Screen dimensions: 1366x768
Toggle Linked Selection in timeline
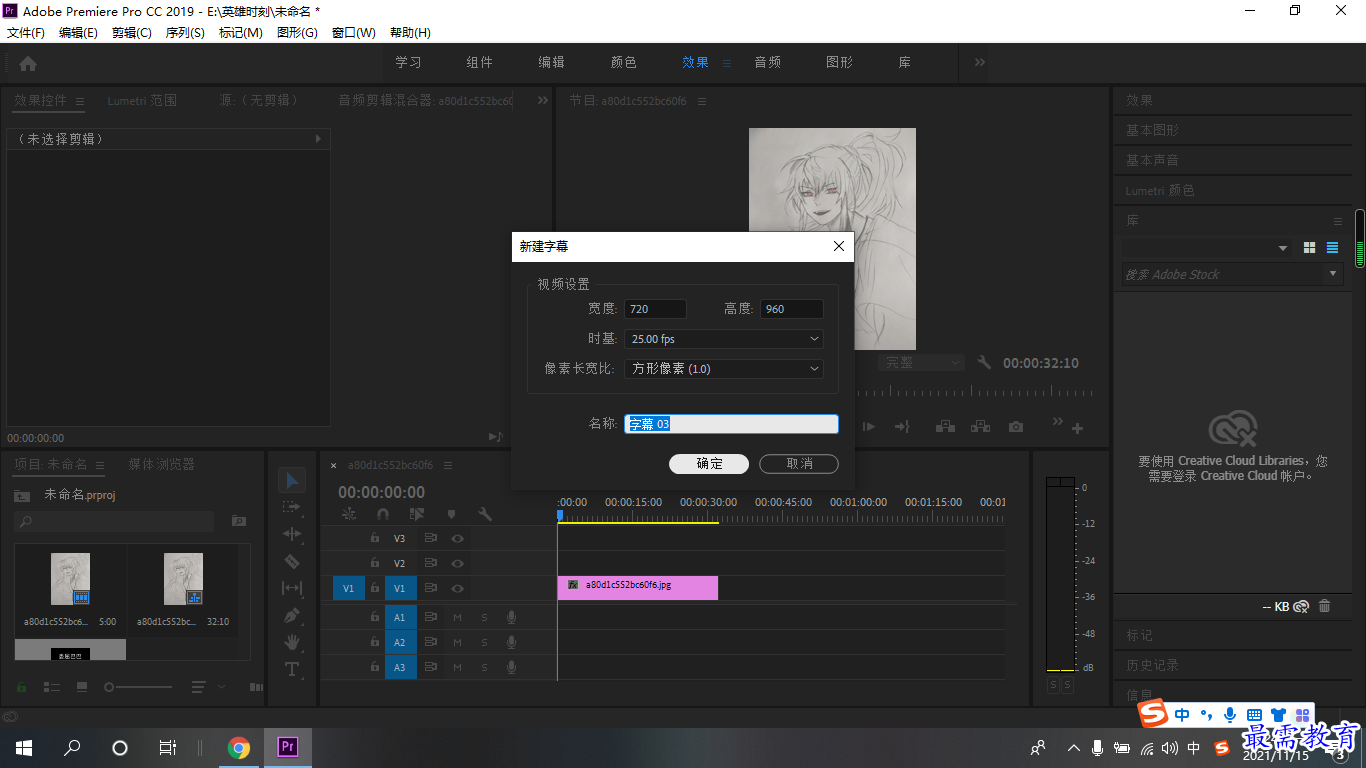pos(417,514)
